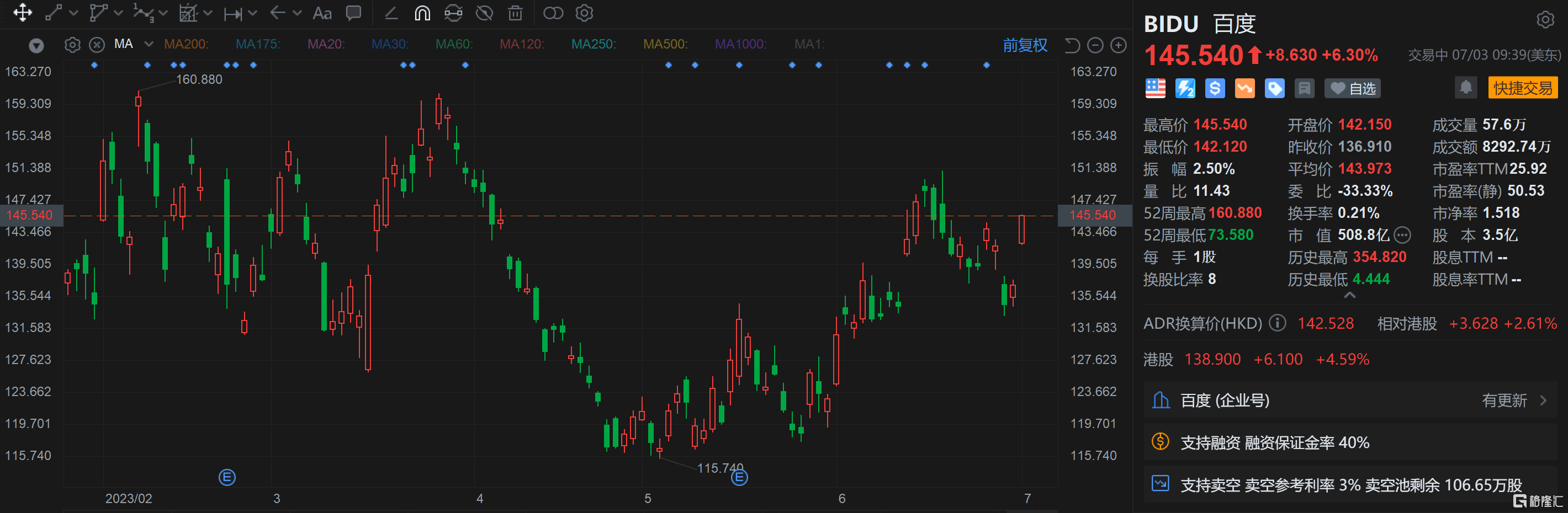Viewport: 1568px width, 513px height.
Task: Click the E earnings marker near February
Action: [226, 477]
